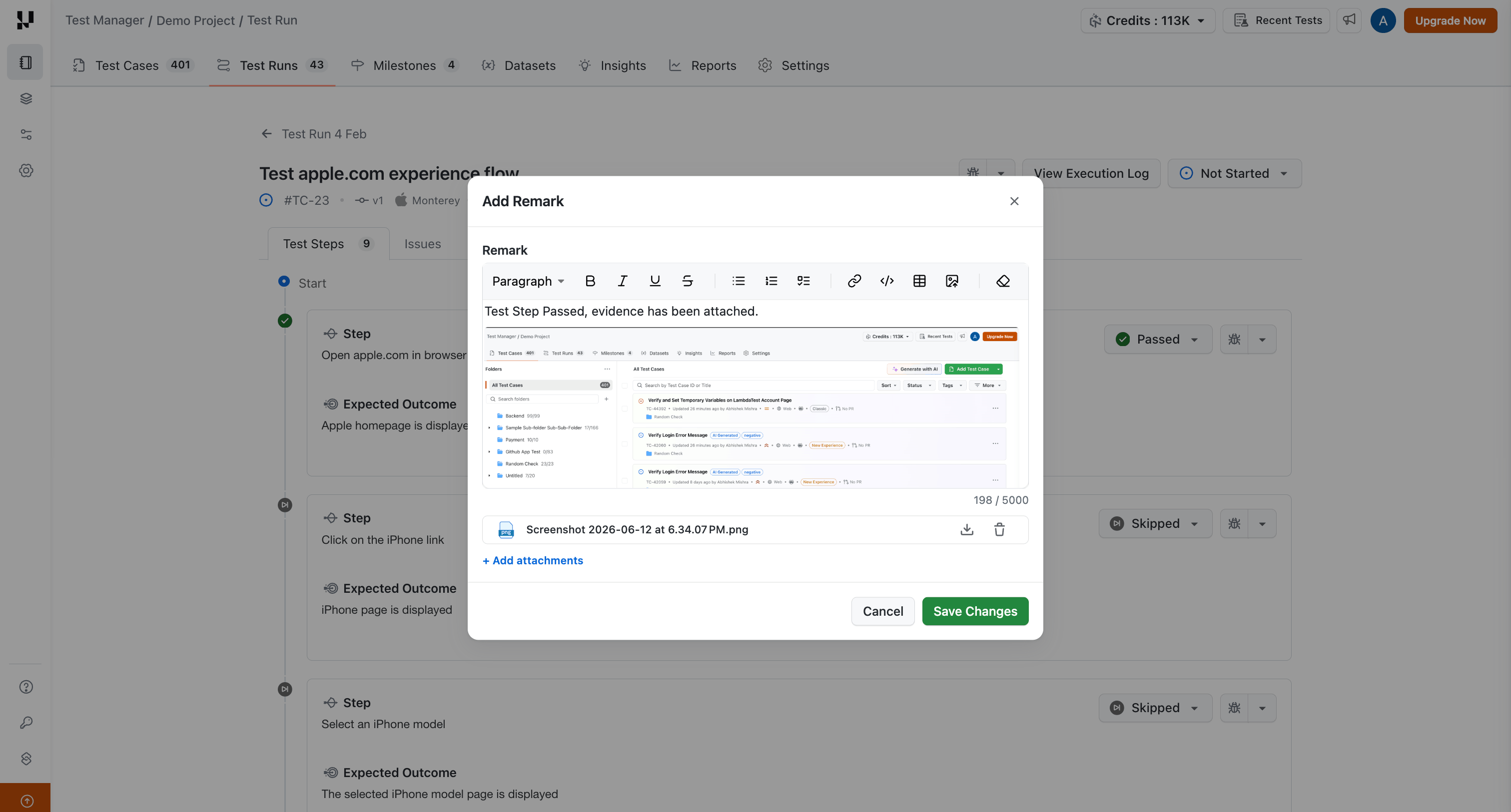Viewport: 1511px width, 812px height.
Task: Open View Execution Log
Action: (x=1091, y=174)
